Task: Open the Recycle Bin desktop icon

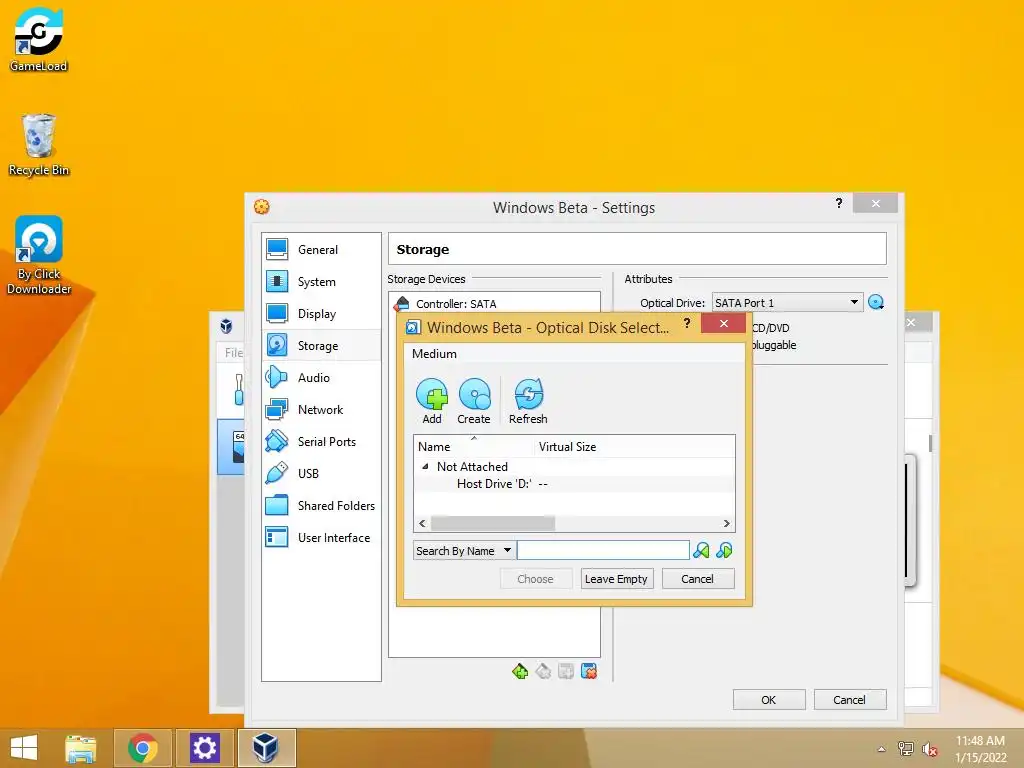Action: [x=39, y=144]
